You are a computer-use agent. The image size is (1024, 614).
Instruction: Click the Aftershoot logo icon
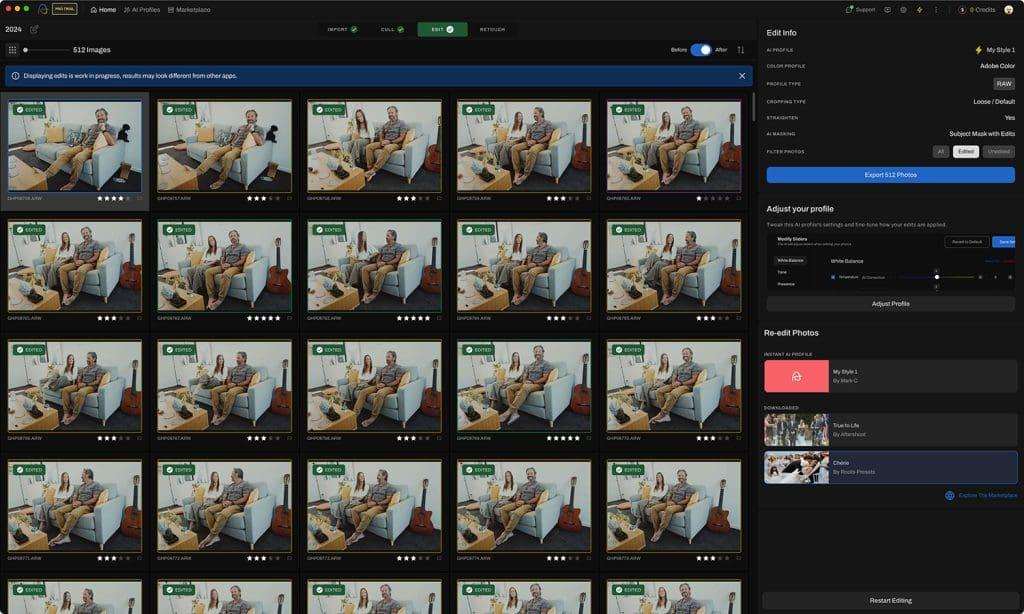pyautogui.click(x=43, y=9)
